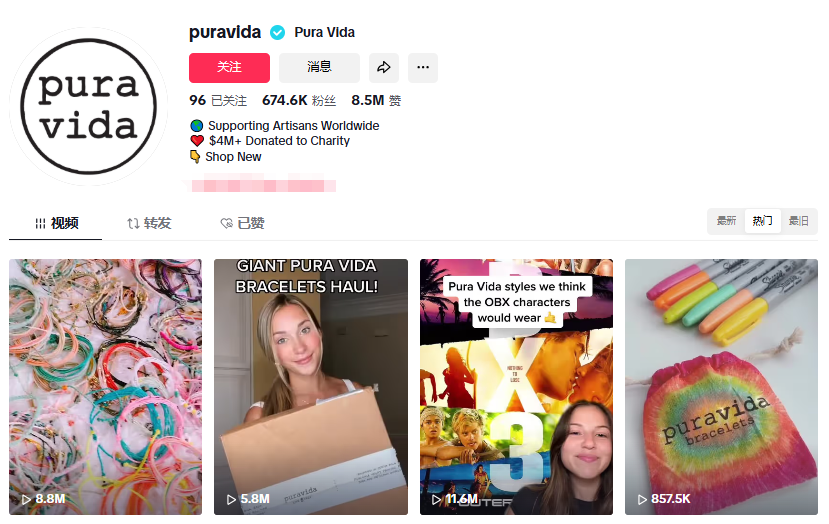Screen dimensions: 829x524
Task: Select the 热门 sort option
Action: (762, 221)
